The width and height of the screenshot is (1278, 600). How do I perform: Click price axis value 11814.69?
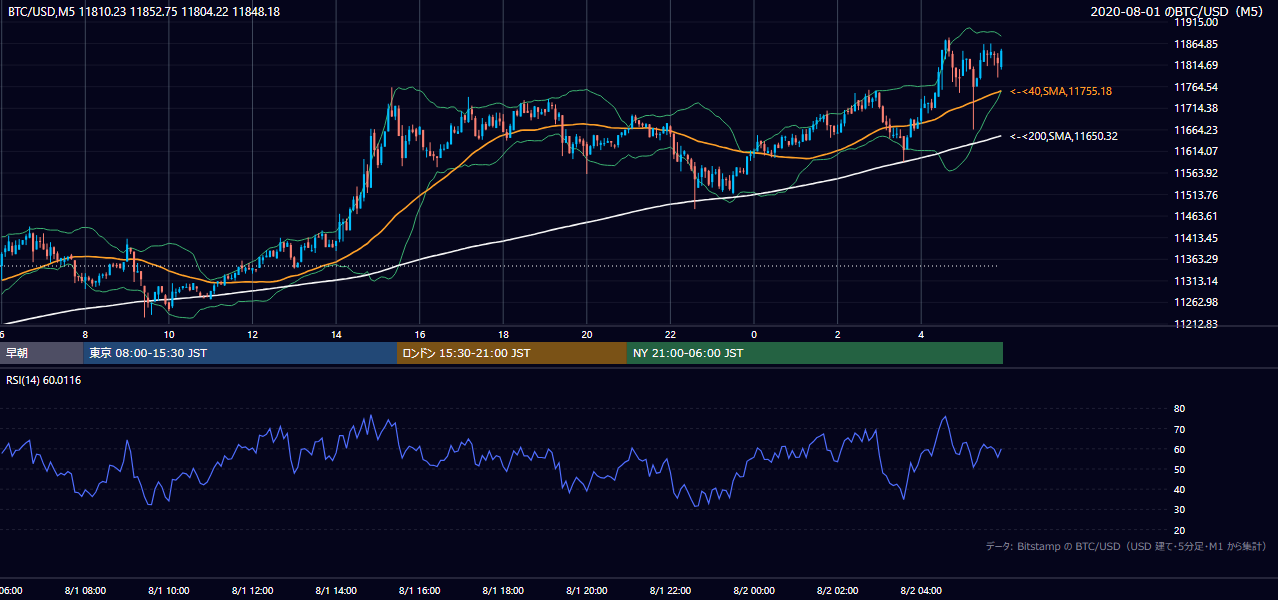[x=1196, y=65]
